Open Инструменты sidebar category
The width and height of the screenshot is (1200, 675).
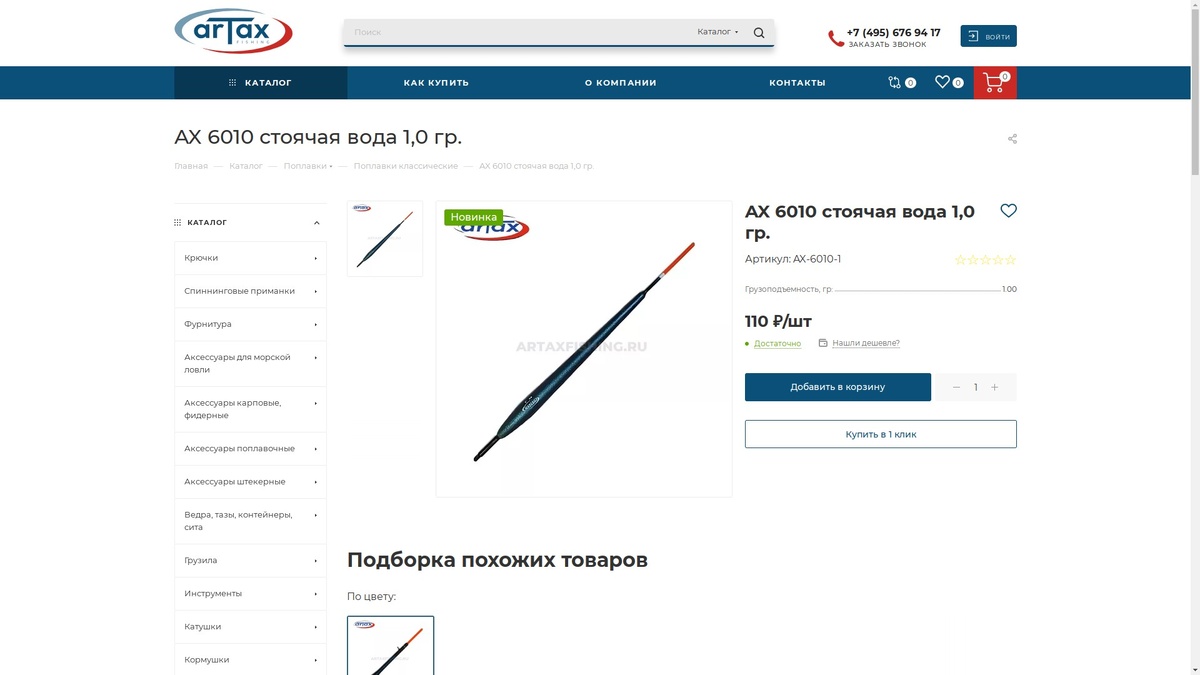pyautogui.click(x=250, y=594)
